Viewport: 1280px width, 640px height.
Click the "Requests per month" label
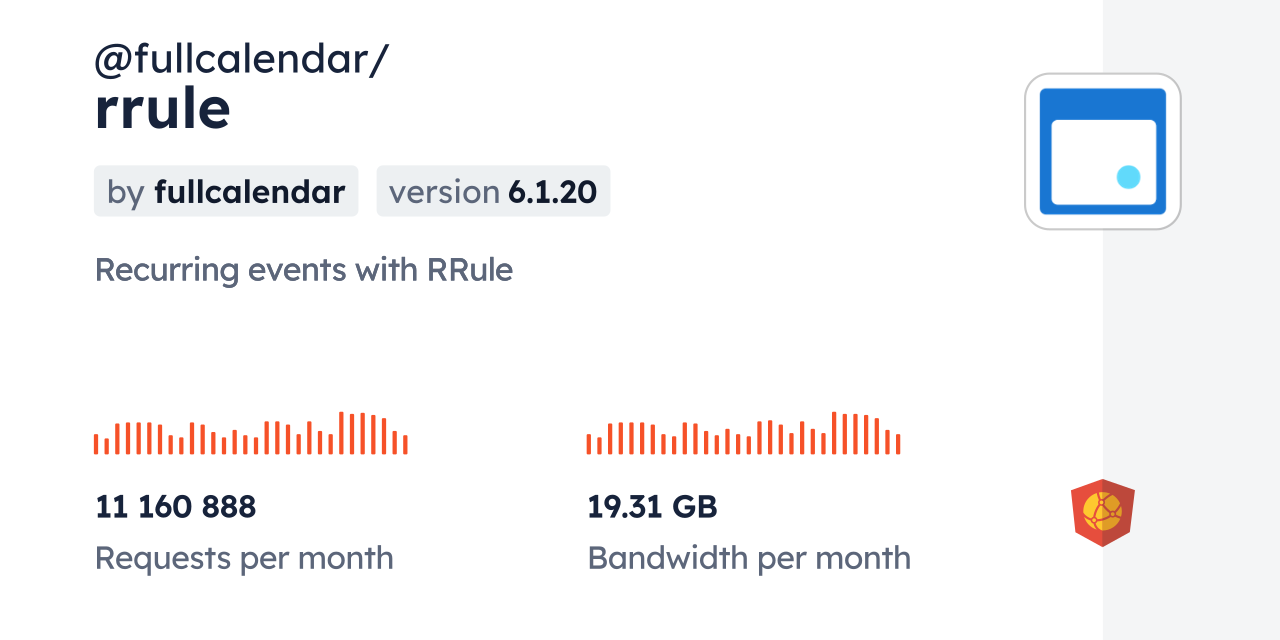point(244,558)
